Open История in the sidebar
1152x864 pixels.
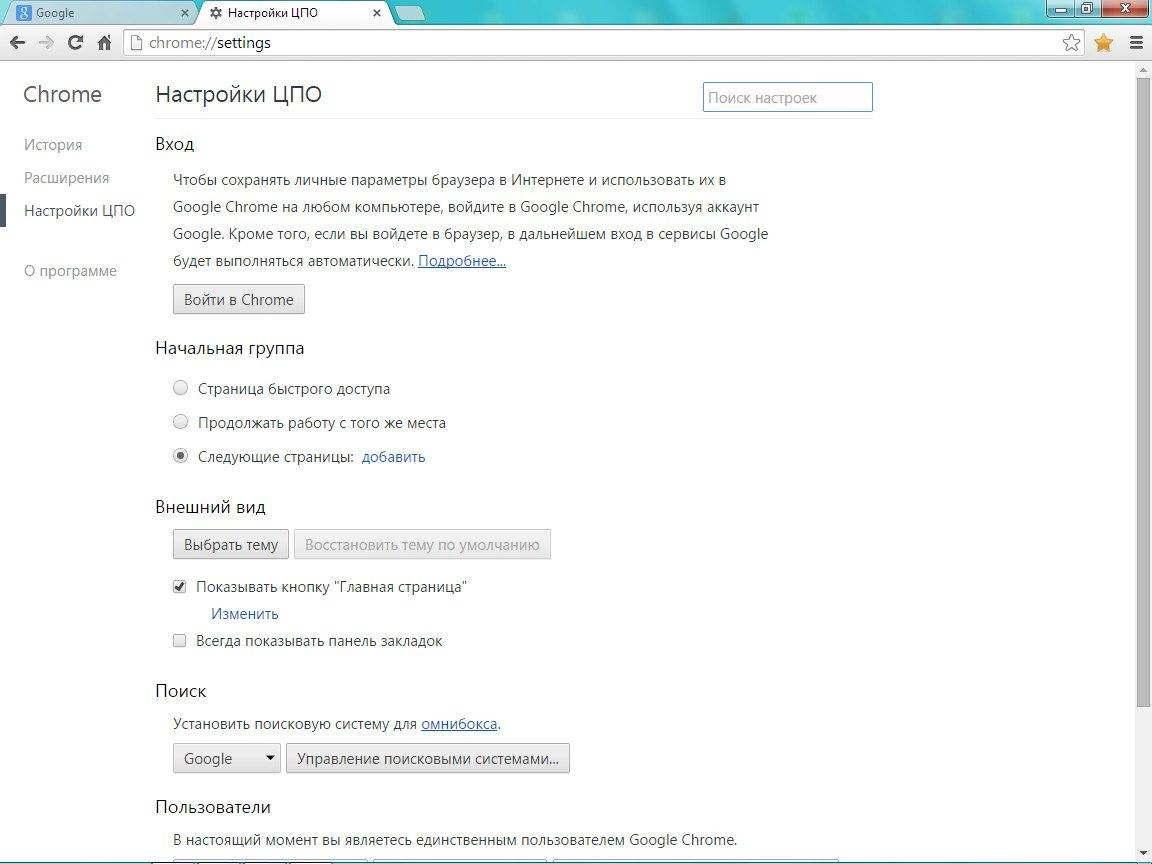click(x=53, y=145)
